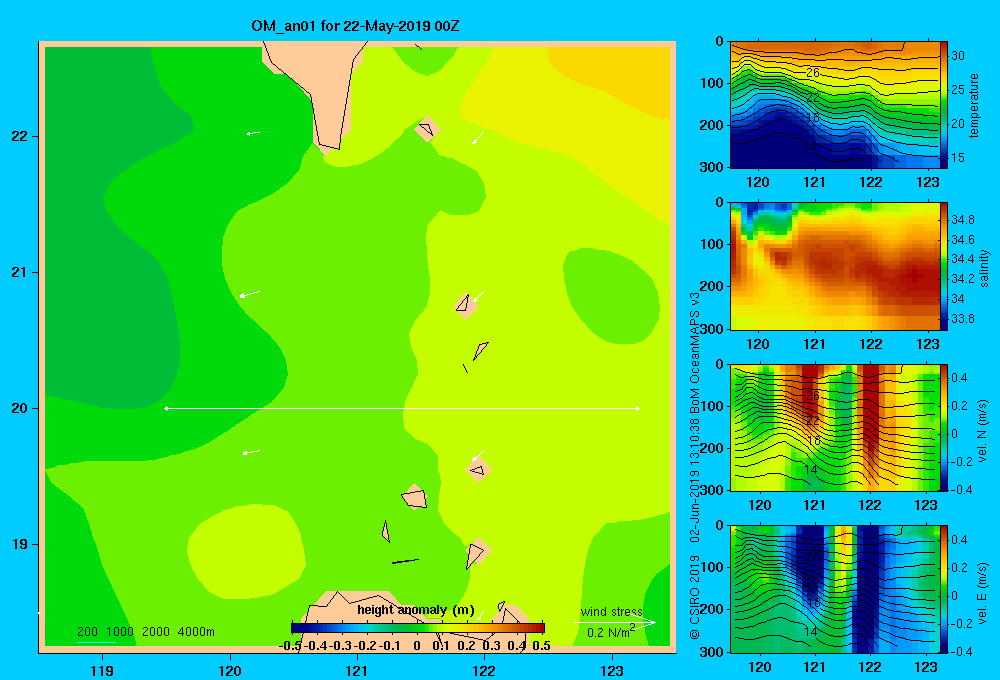Click the "0.2 N/m2" wind stress value

(x=611, y=632)
